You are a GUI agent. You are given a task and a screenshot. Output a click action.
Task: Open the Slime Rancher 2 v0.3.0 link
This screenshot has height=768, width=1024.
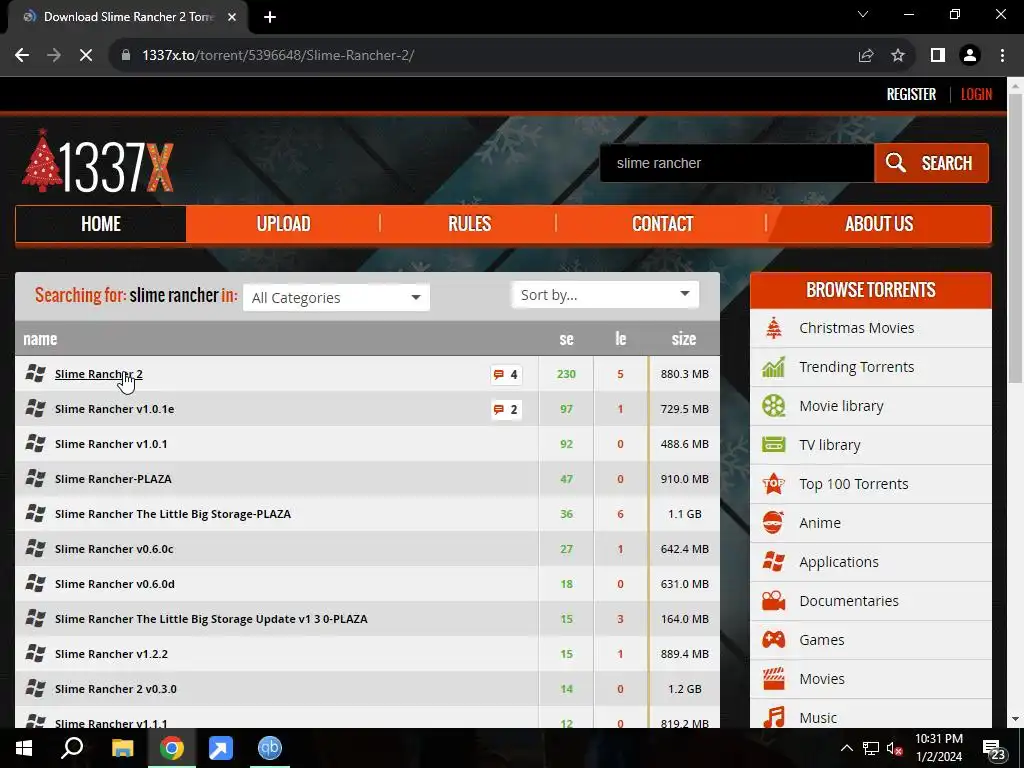116,689
